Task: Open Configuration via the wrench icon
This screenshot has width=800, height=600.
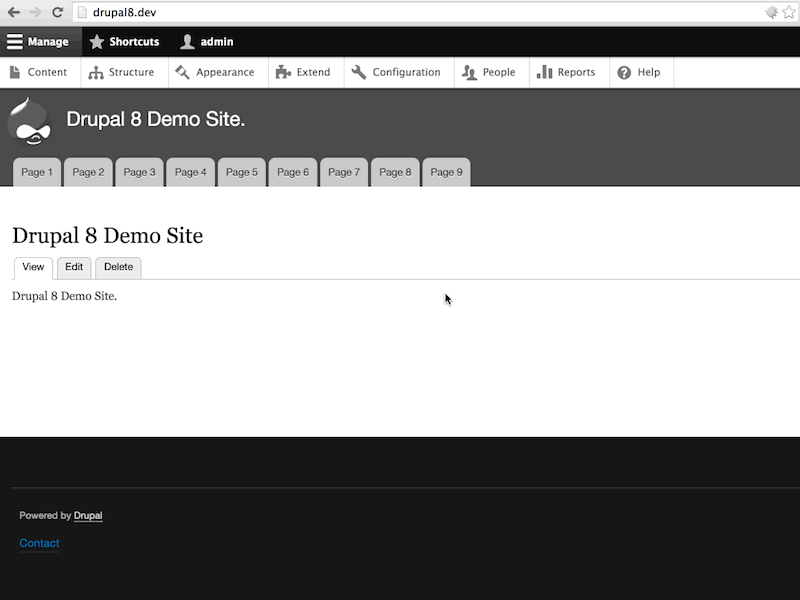Action: tap(357, 71)
